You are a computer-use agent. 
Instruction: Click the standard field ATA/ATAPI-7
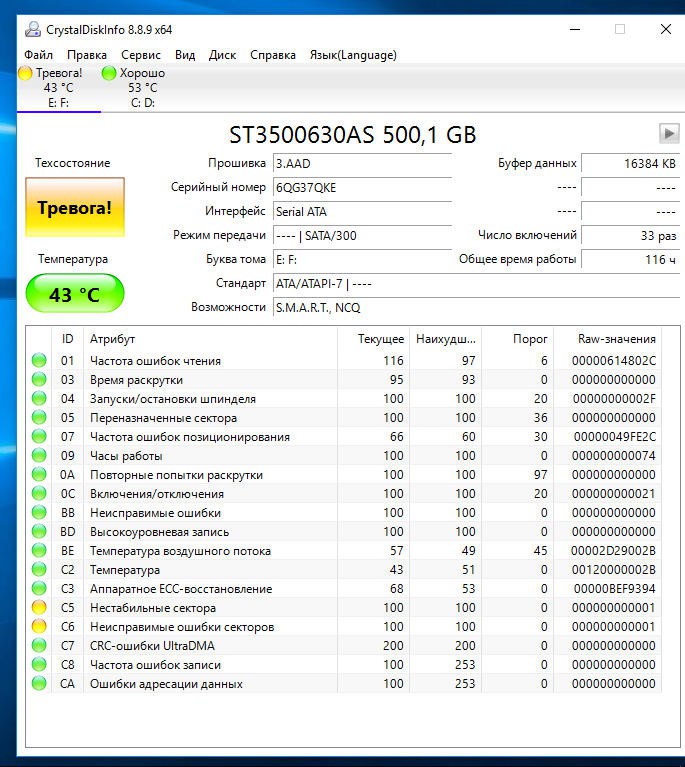tap(476, 283)
